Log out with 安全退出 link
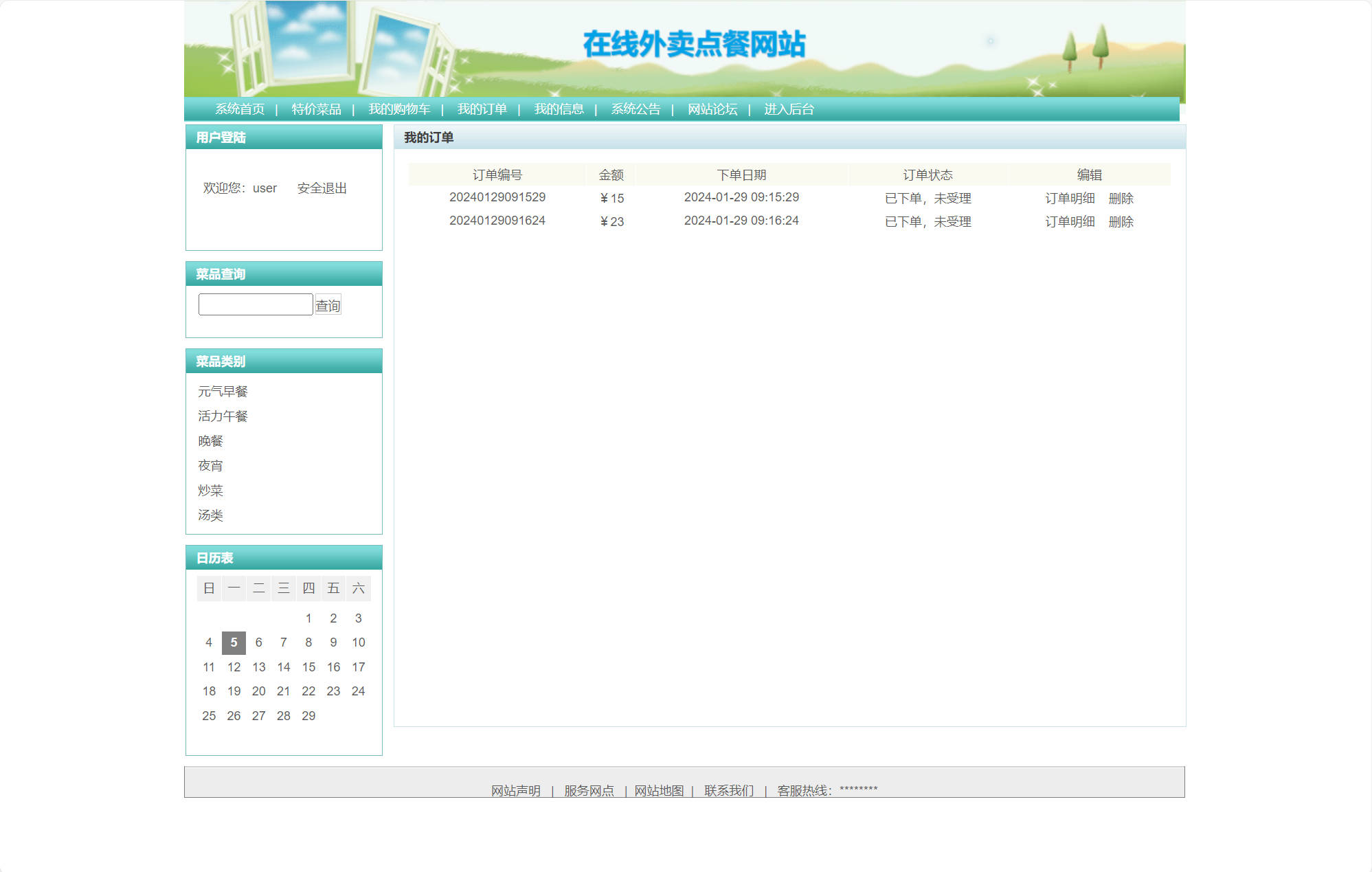Image resolution: width=1372 pixels, height=872 pixels. click(x=322, y=188)
